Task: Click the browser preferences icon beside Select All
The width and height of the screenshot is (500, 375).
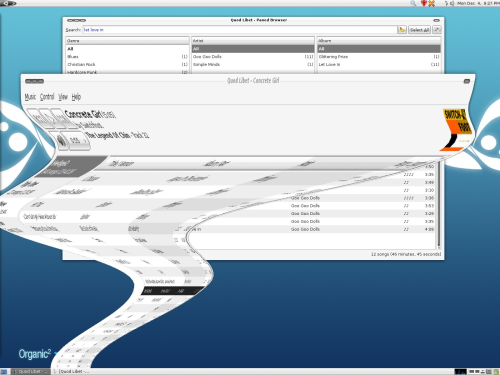Action: coord(437,30)
